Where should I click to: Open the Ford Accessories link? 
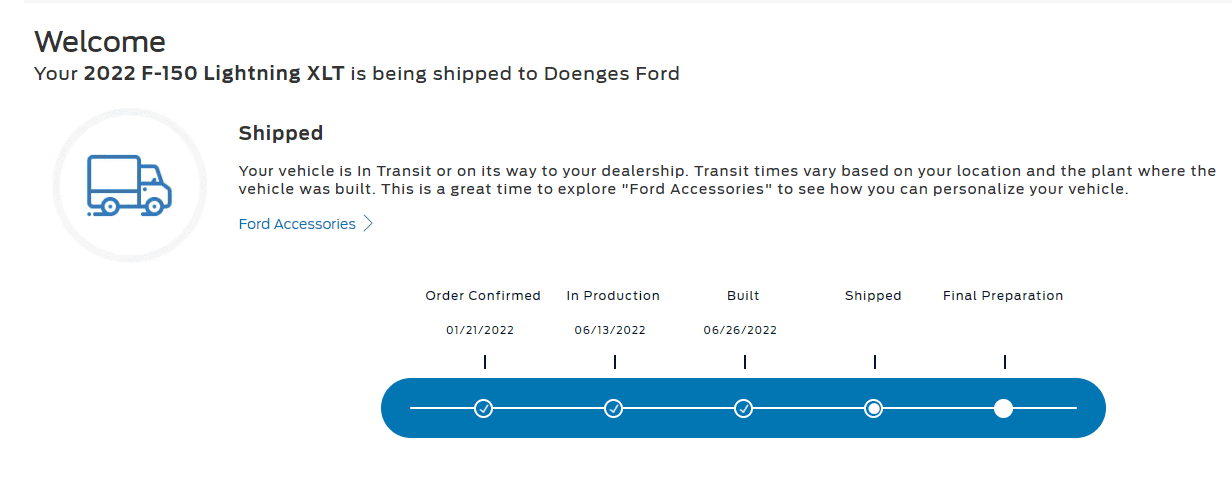point(297,224)
